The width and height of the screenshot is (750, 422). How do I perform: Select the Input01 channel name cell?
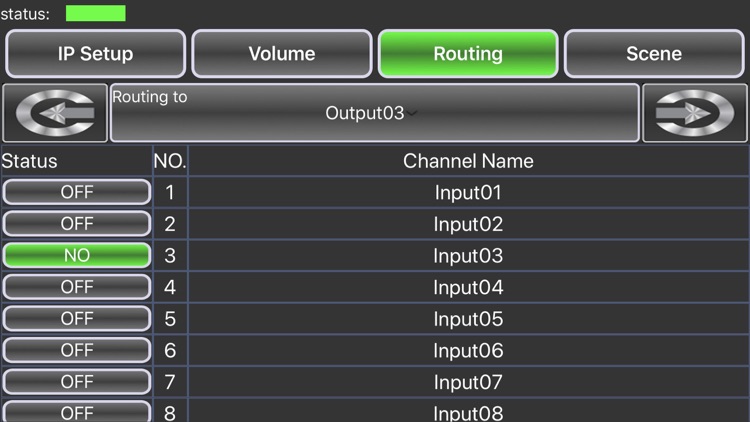pos(468,192)
